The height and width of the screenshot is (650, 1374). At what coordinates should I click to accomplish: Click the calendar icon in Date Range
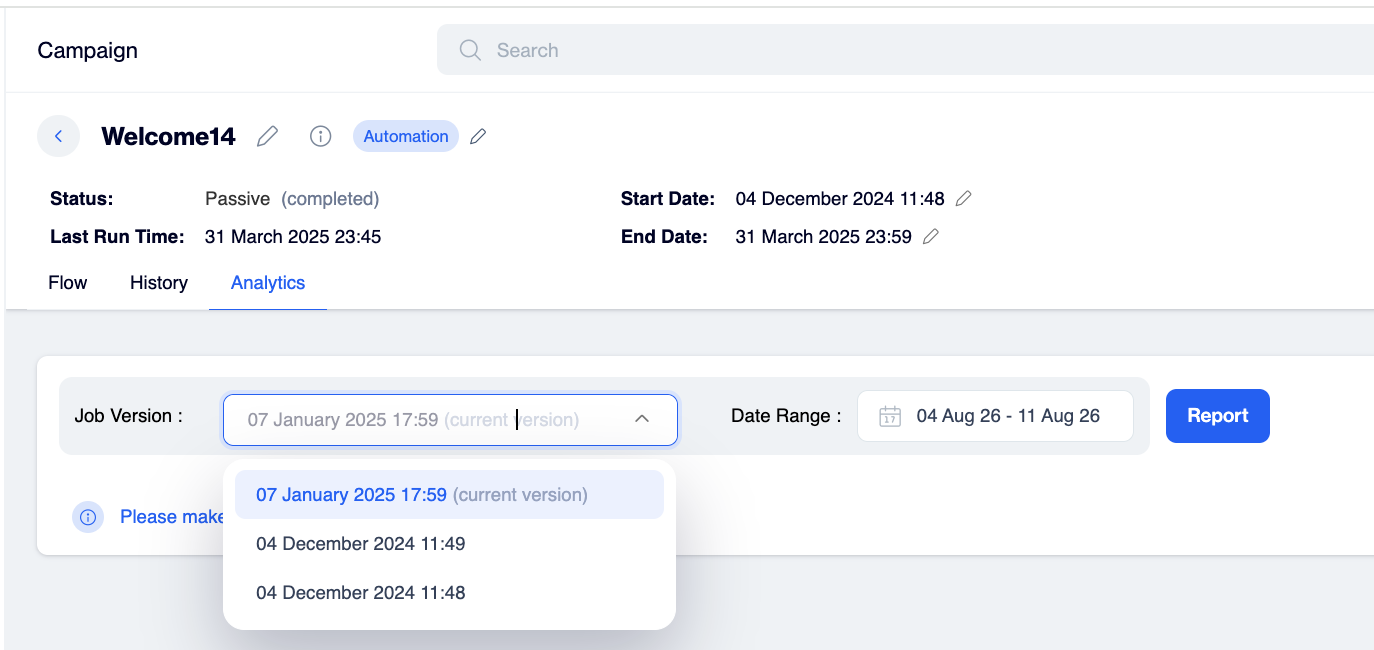coord(890,416)
